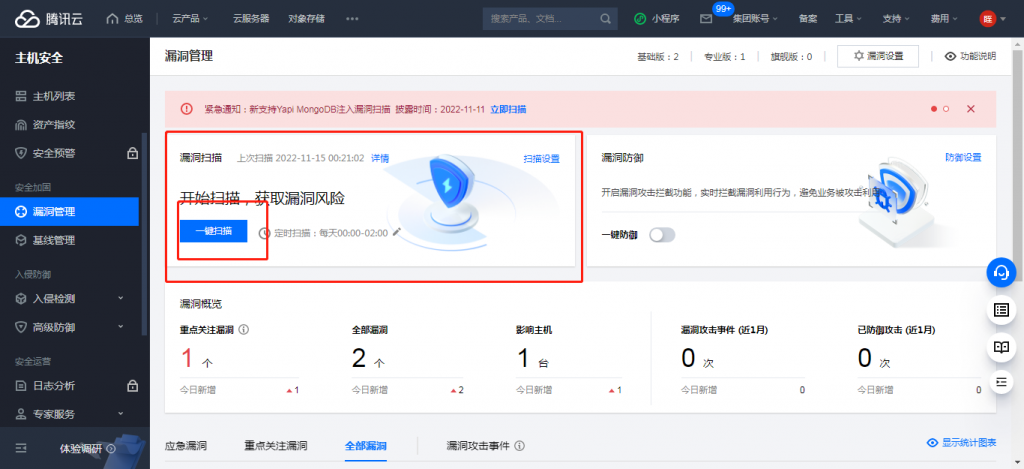Image resolution: width=1024 pixels, height=469 pixels.
Task: Switch to the 重点关注漏洞 tab
Action: point(276,446)
